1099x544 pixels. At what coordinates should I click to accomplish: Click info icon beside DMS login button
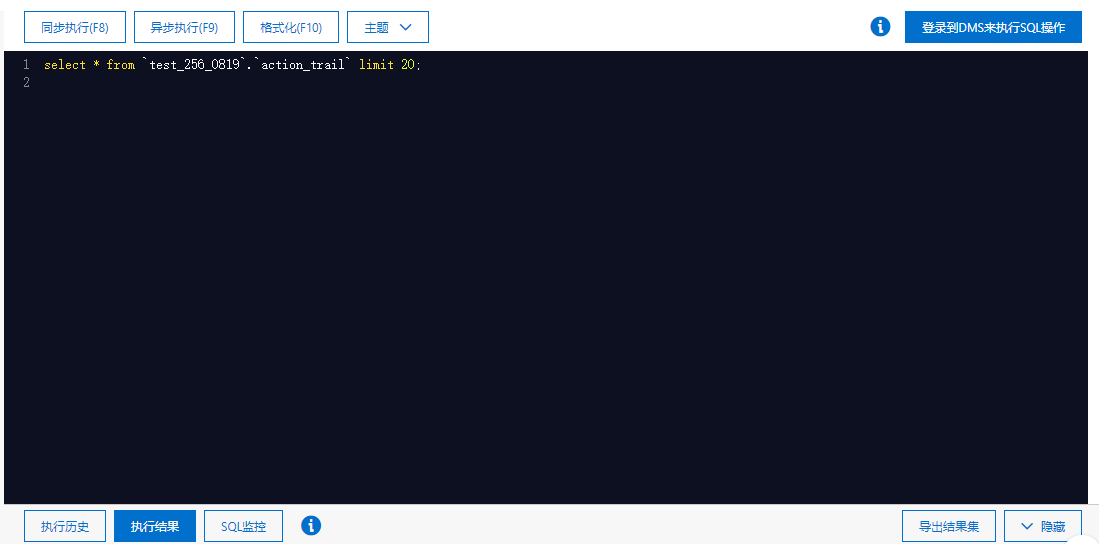(x=880, y=27)
